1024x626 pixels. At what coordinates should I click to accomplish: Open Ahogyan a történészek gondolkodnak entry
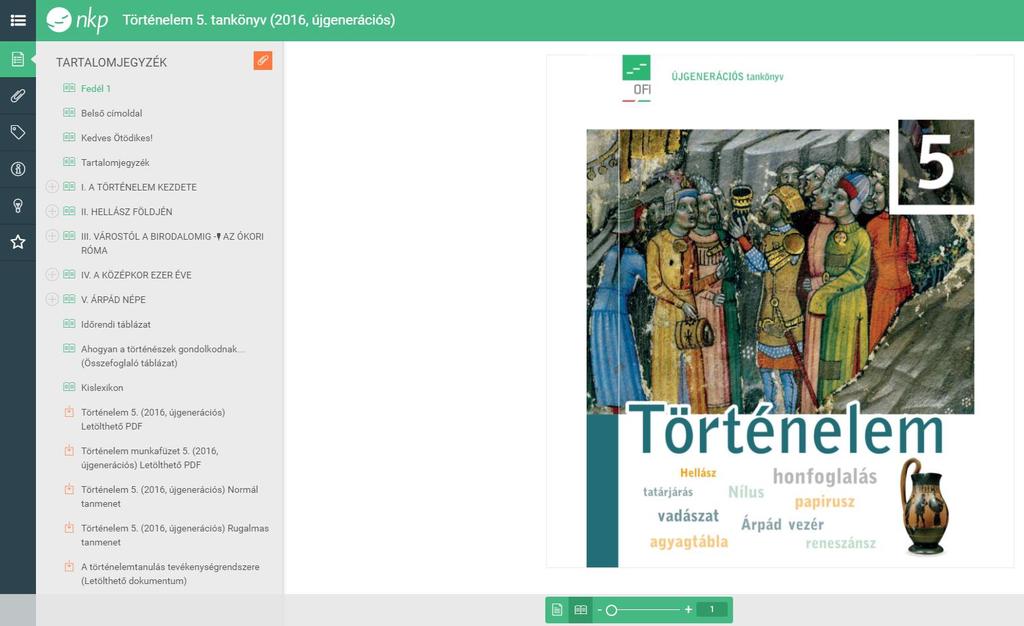(x=163, y=356)
